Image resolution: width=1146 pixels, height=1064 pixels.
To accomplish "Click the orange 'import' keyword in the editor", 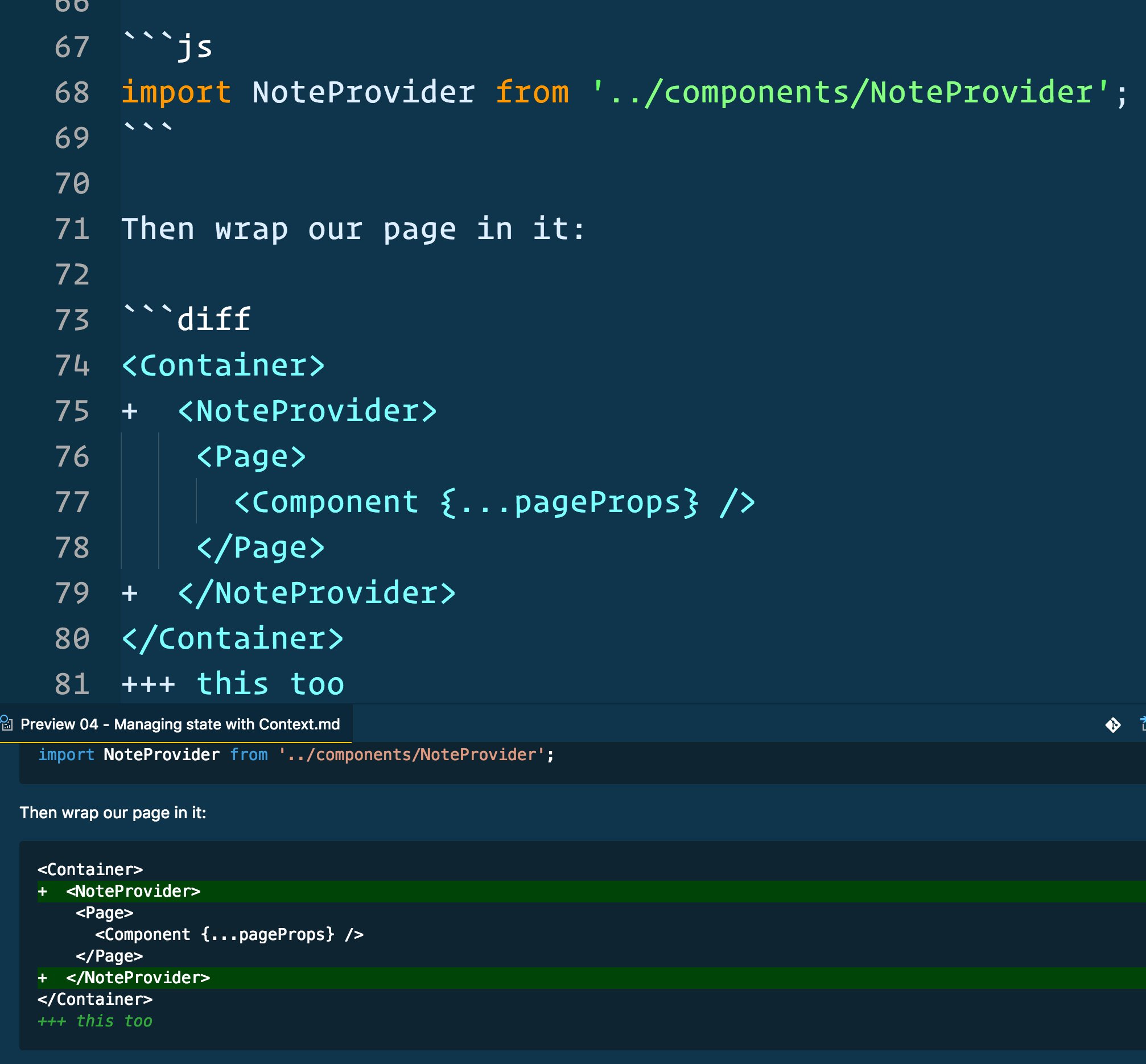I will coord(176,92).
